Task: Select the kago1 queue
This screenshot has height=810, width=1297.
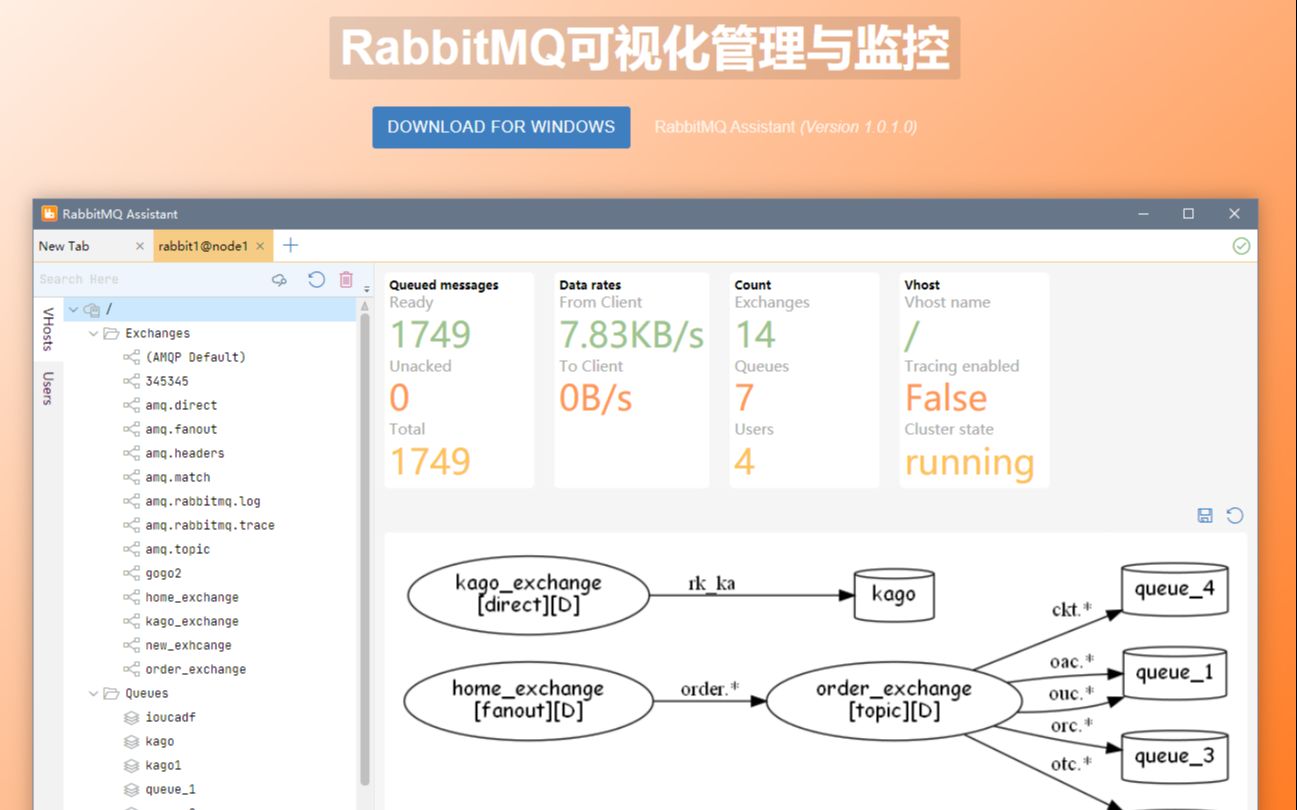Action: (163, 765)
